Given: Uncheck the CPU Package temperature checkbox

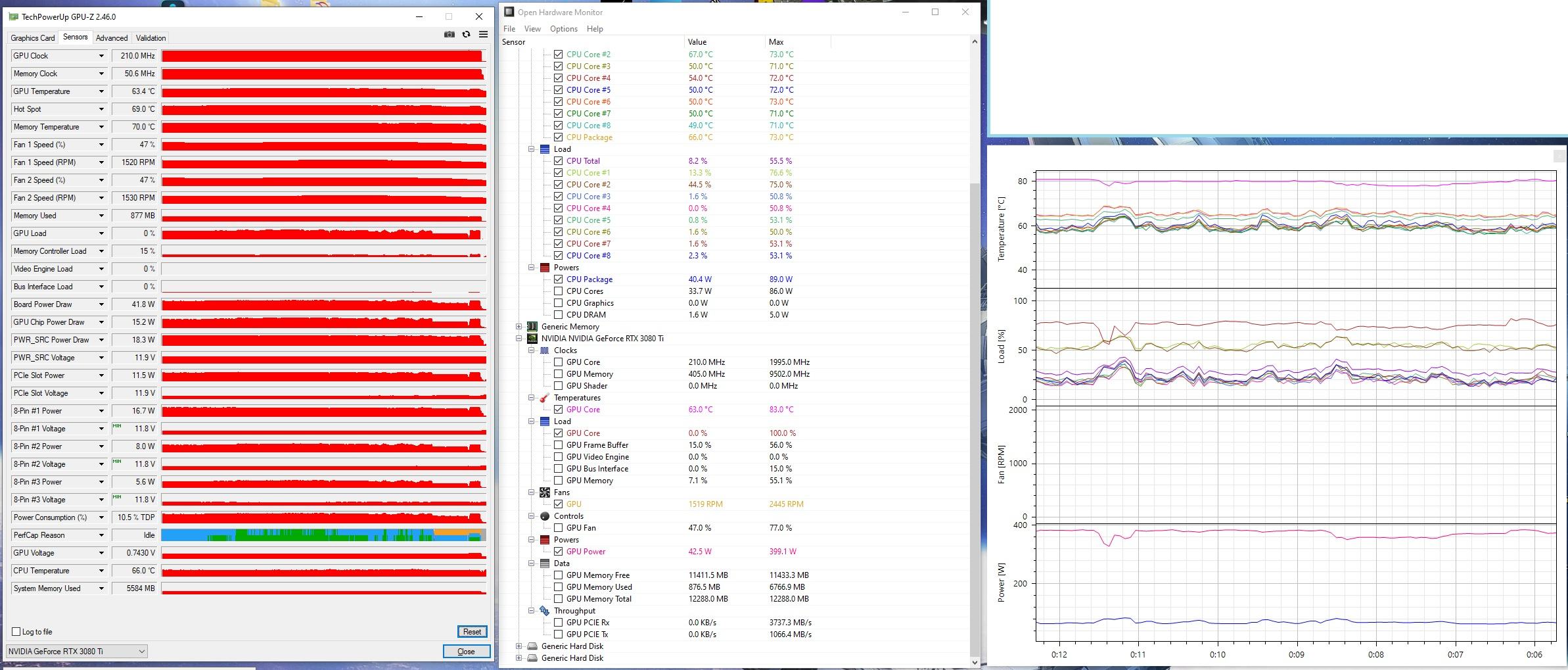Looking at the screenshot, I should click(558, 137).
